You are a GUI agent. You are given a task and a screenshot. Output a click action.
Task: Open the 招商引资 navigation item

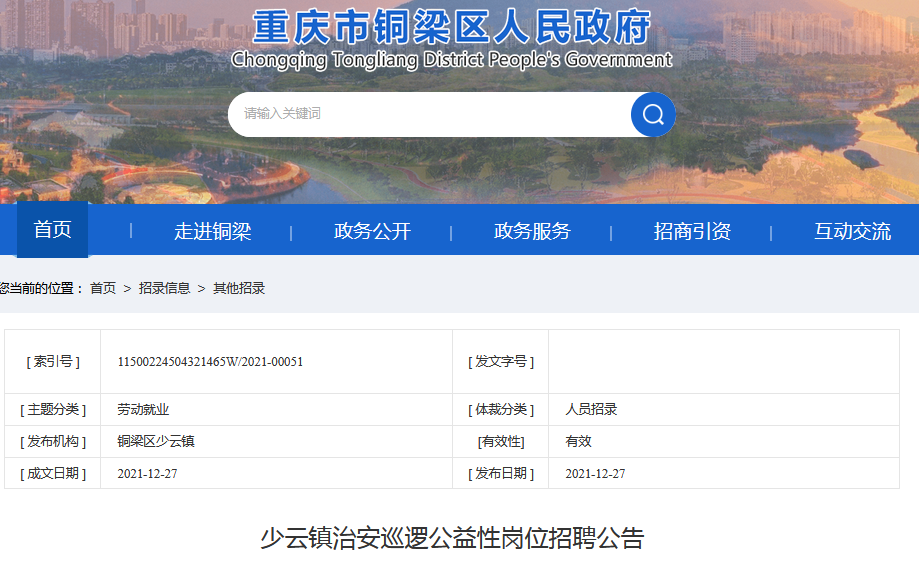click(x=692, y=231)
